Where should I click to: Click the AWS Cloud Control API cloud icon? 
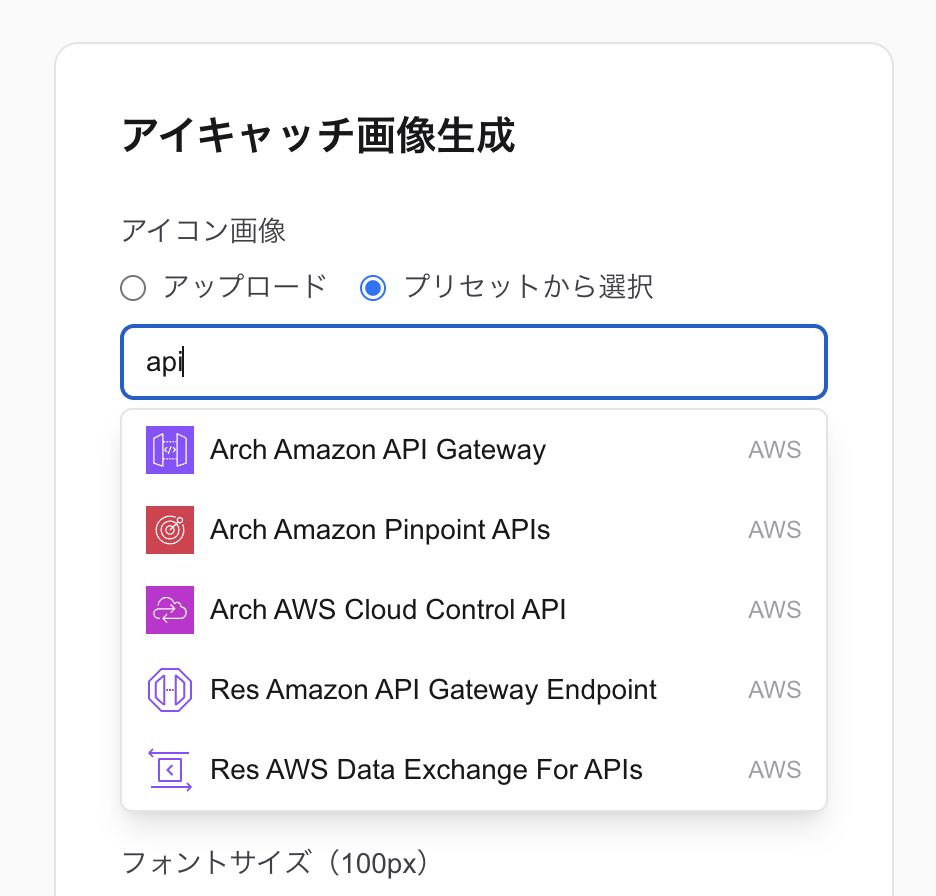click(170, 610)
